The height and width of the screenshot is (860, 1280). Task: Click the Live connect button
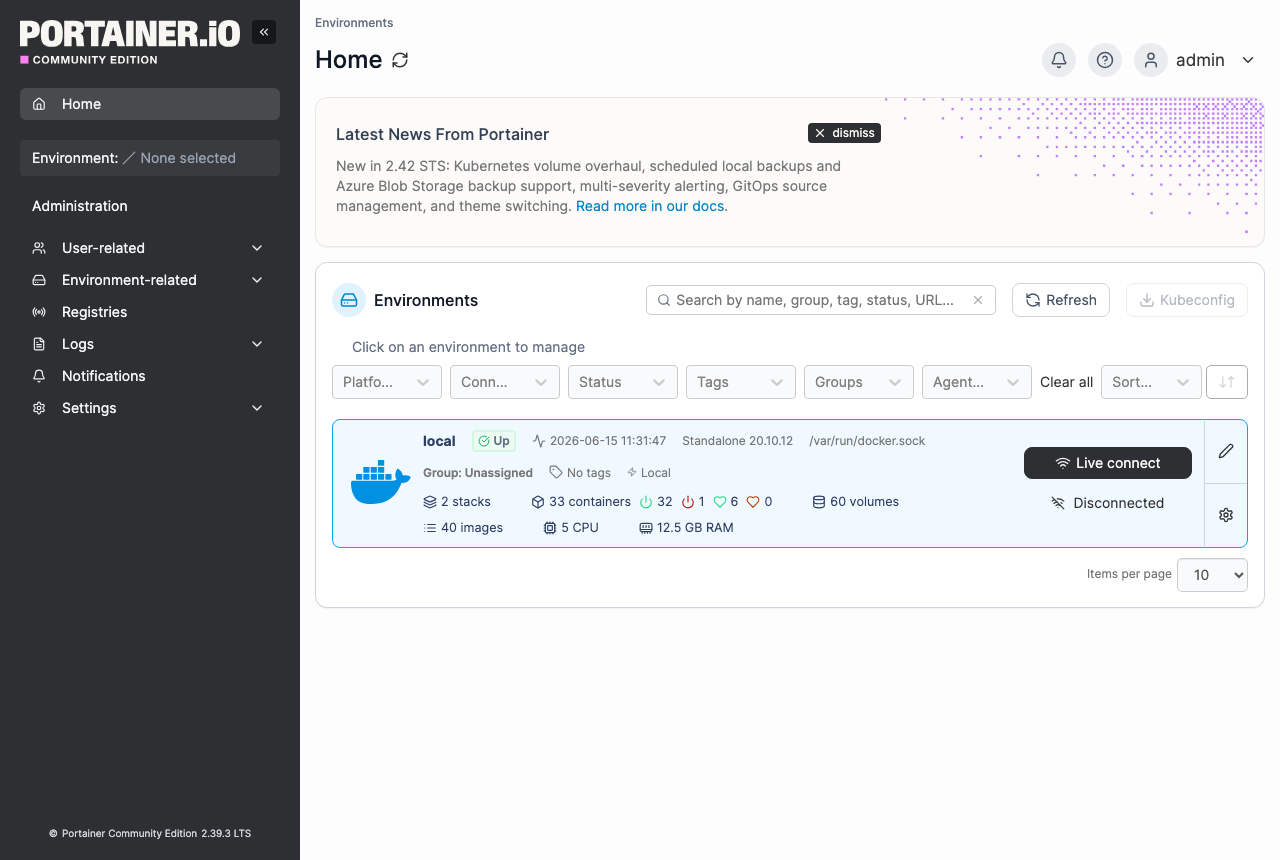[1108, 463]
